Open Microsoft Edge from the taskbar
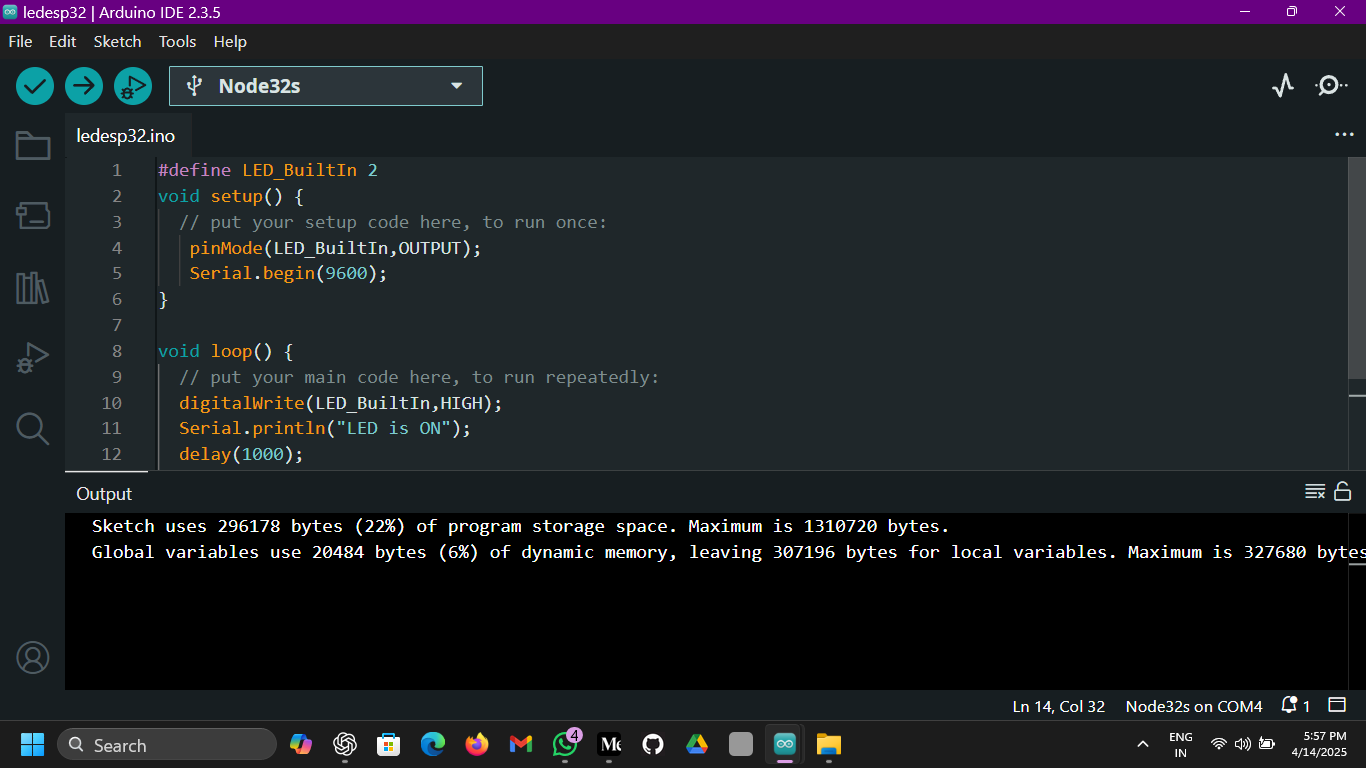The width and height of the screenshot is (1366, 768). (433, 744)
